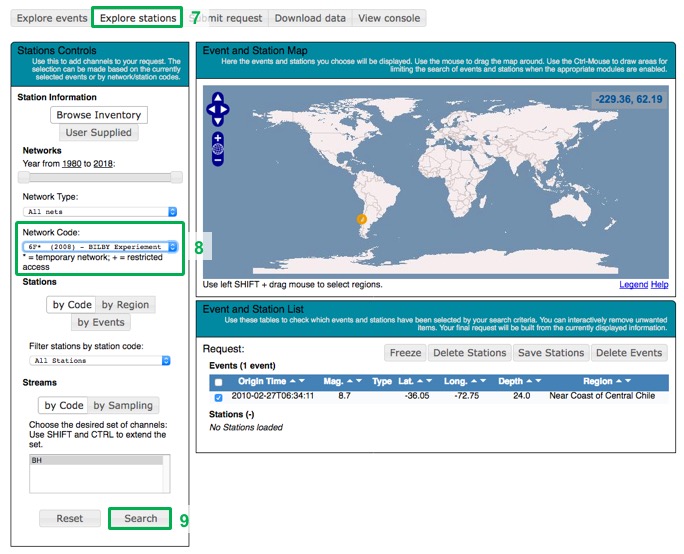This screenshot has height=554, width=684.
Task: Click the Reset button
Action: click(69, 518)
